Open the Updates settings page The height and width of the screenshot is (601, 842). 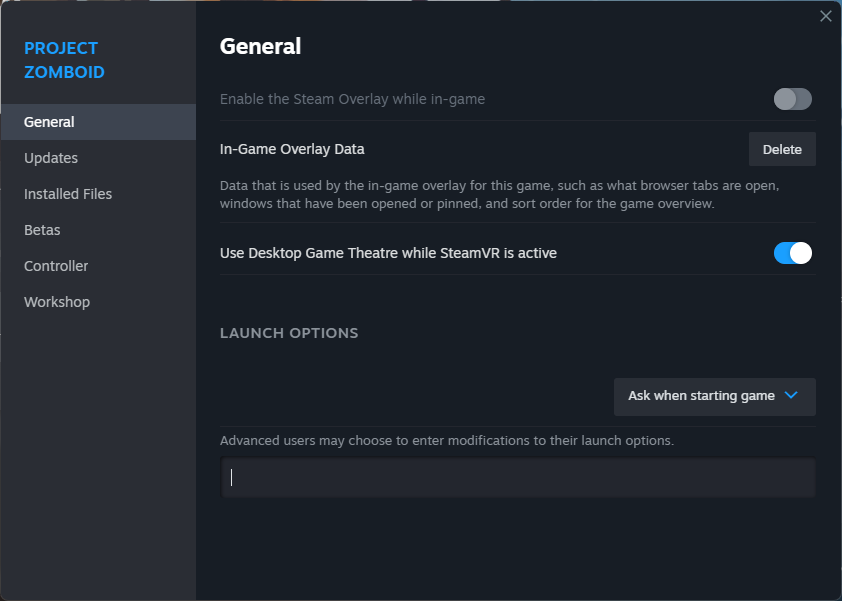pos(51,158)
